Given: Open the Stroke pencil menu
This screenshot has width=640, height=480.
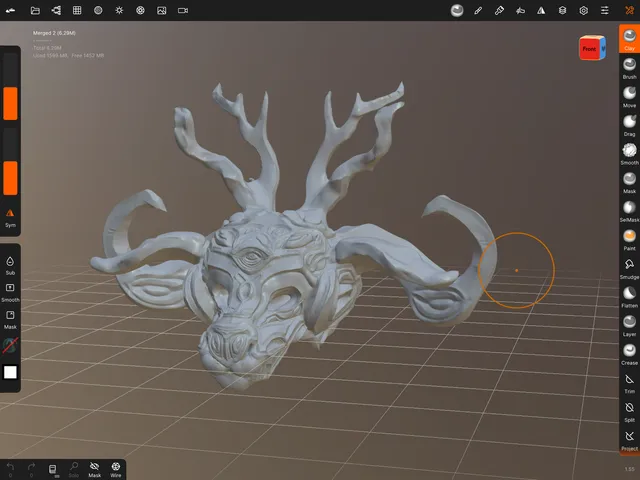Looking at the screenshot, I should 478,11.
